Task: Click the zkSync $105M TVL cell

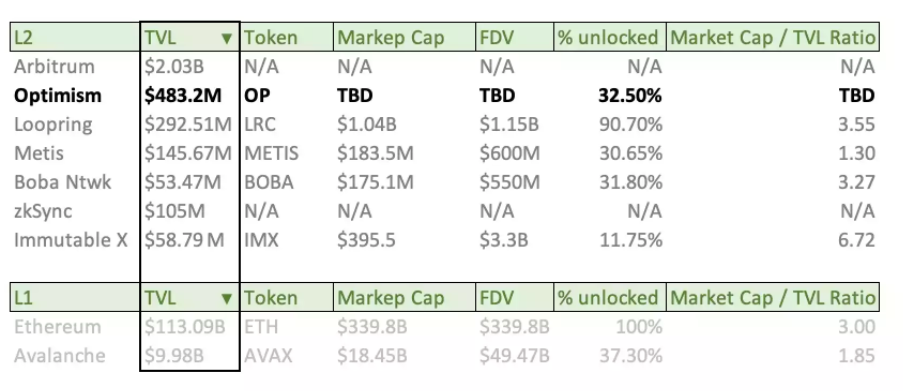Action: pos(189,211)
